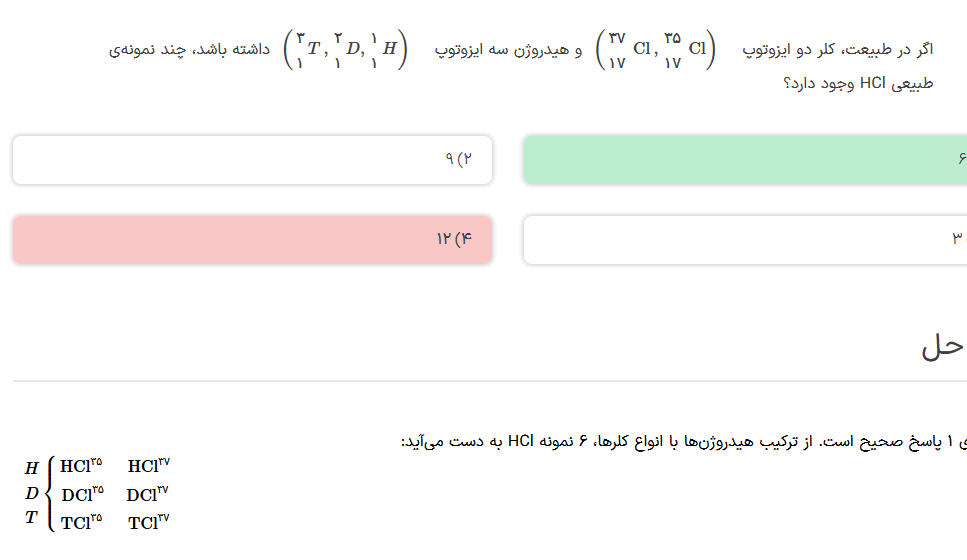Select the white answer option 3

pyautogui.click(x=744, y=240)
